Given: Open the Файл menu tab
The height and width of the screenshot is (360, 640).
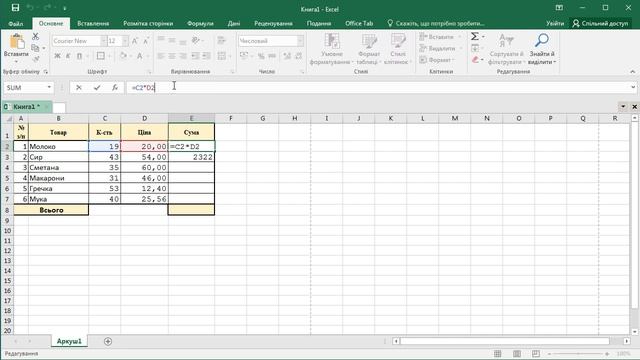Looking at the screenshot, I should point(16,23).
